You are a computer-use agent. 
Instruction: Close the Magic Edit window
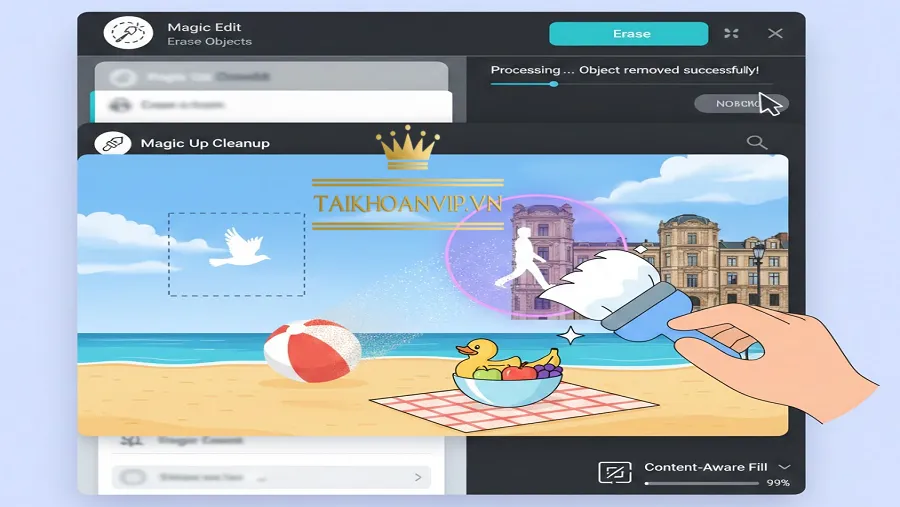(775, 33)
